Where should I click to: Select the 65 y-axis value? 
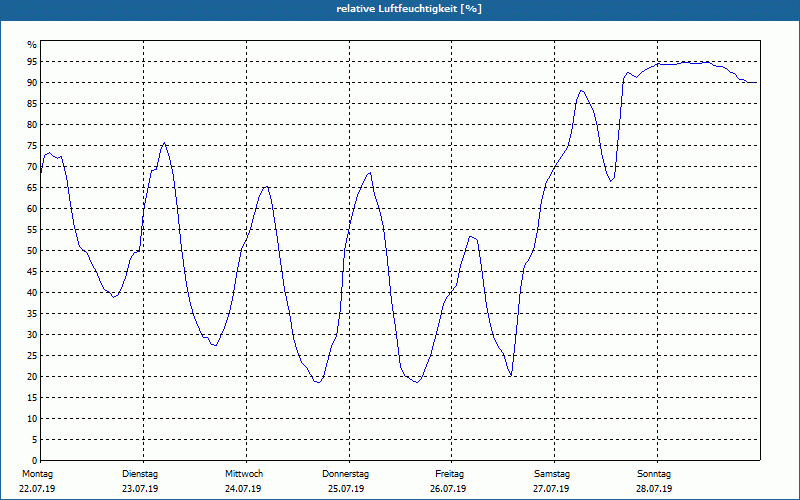click(x=32, y=188)
